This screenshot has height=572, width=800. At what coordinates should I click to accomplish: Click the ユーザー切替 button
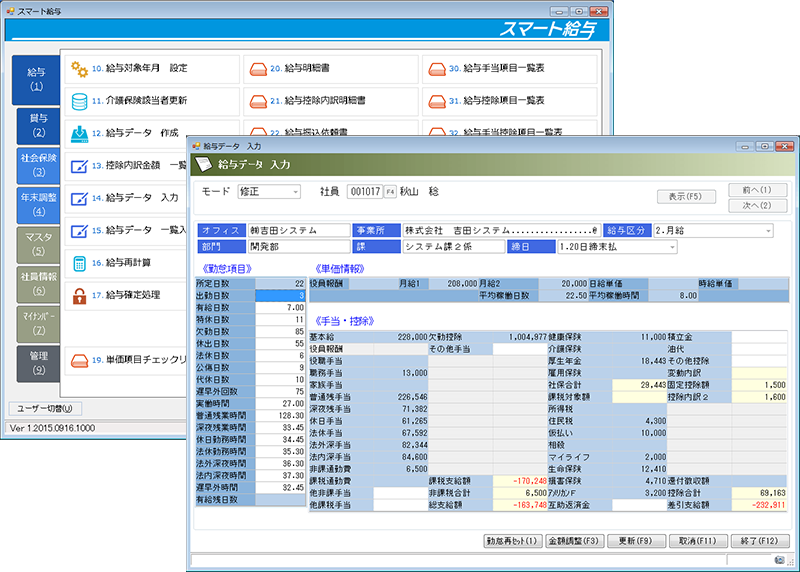[x=45, y=408]
